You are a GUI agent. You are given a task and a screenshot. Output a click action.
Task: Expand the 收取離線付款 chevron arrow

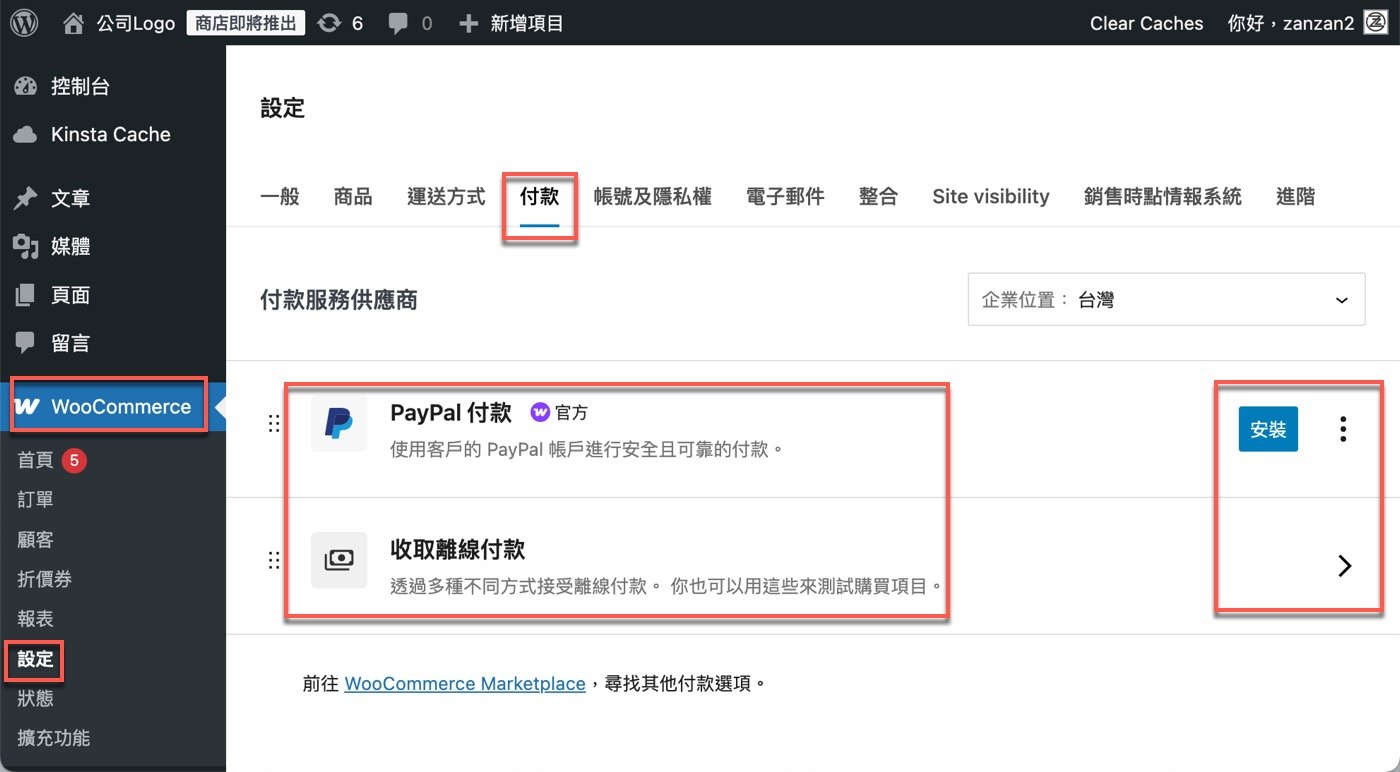click(1345, 566)
